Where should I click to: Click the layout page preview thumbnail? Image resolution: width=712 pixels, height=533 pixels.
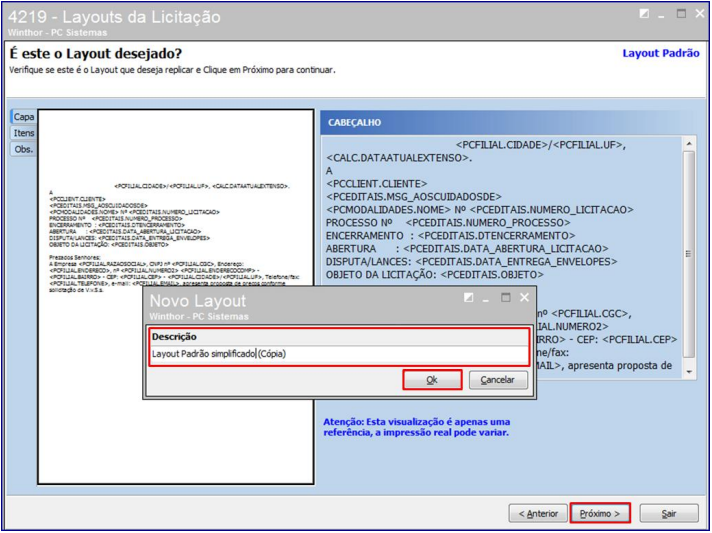coord(176,297)
